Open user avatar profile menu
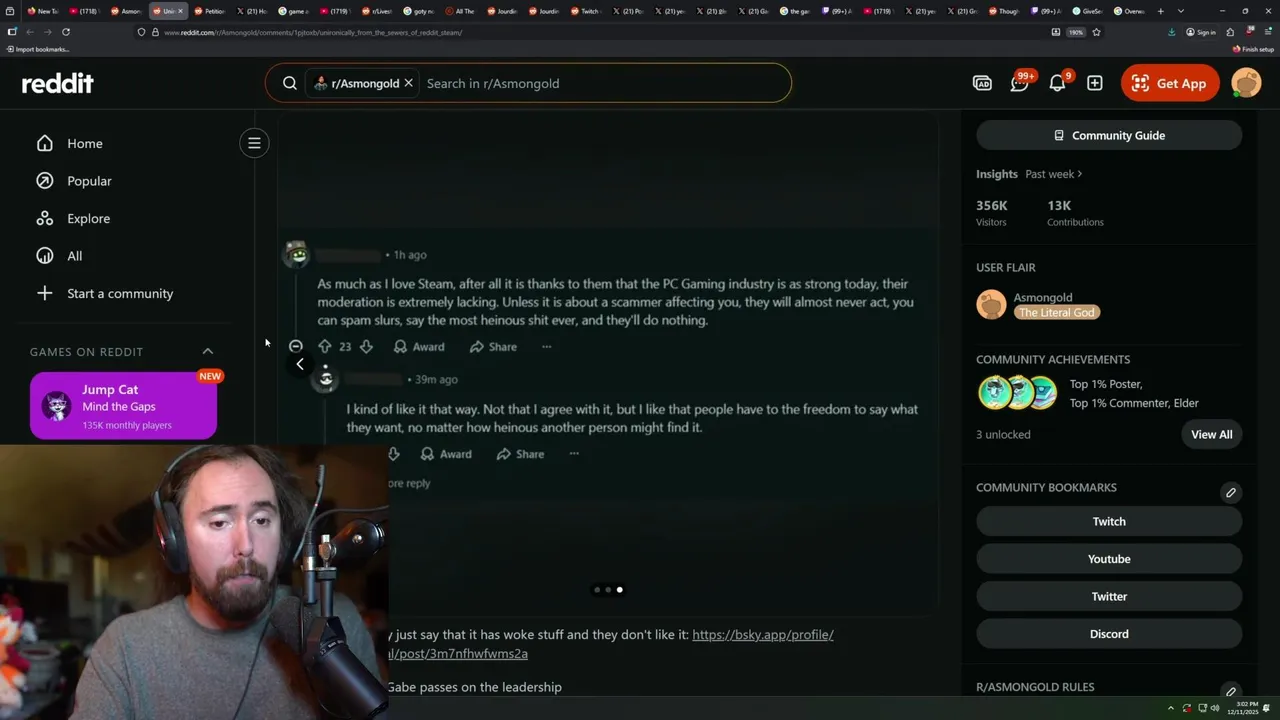This screenshot has height=720, width=1280. [x=1246, y=83]
